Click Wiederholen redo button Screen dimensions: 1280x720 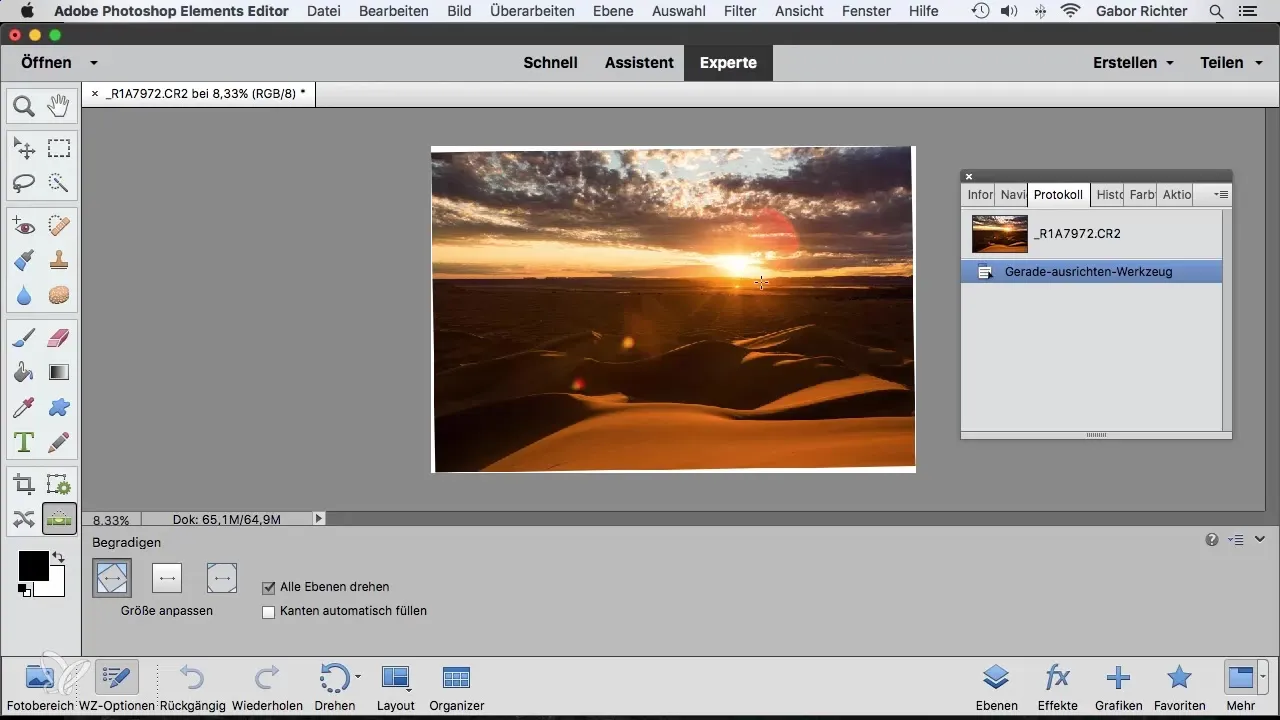267,687
